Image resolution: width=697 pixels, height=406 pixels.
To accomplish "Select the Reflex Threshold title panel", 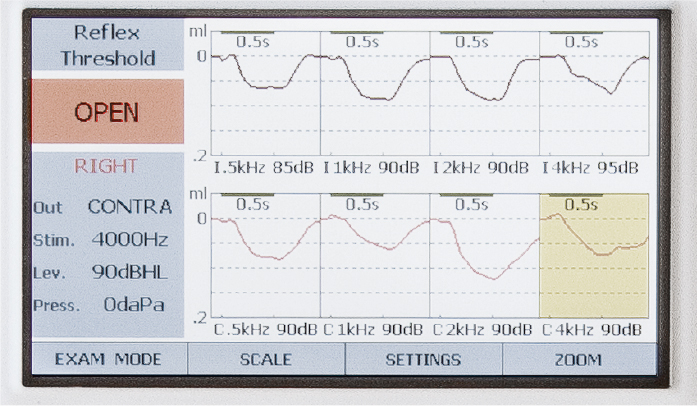I will (x=107, y=48).
